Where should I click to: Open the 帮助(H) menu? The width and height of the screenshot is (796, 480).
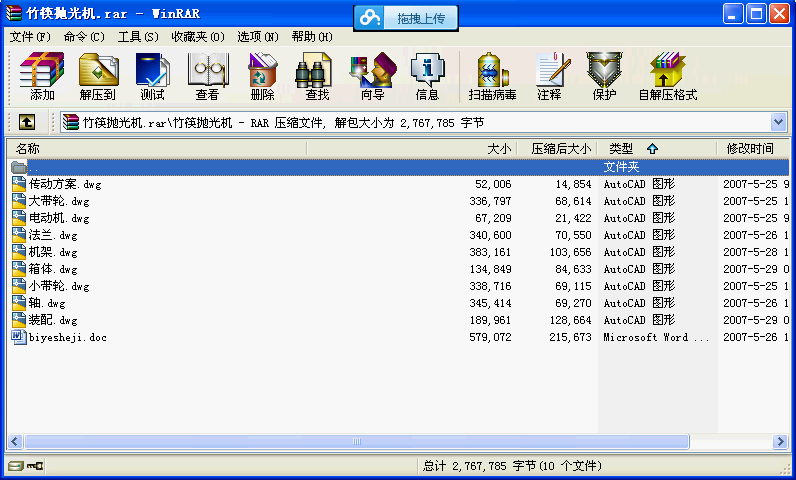(x=312, y=37)
